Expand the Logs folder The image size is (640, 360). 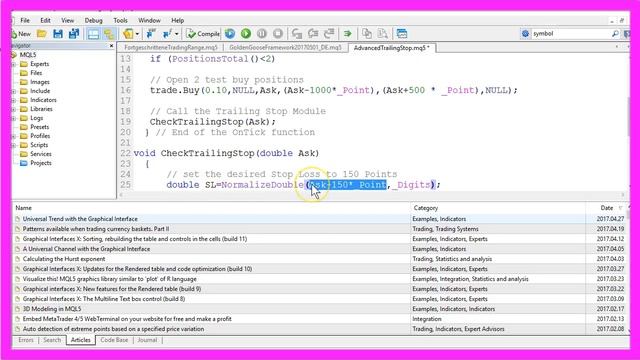(14, 118)
